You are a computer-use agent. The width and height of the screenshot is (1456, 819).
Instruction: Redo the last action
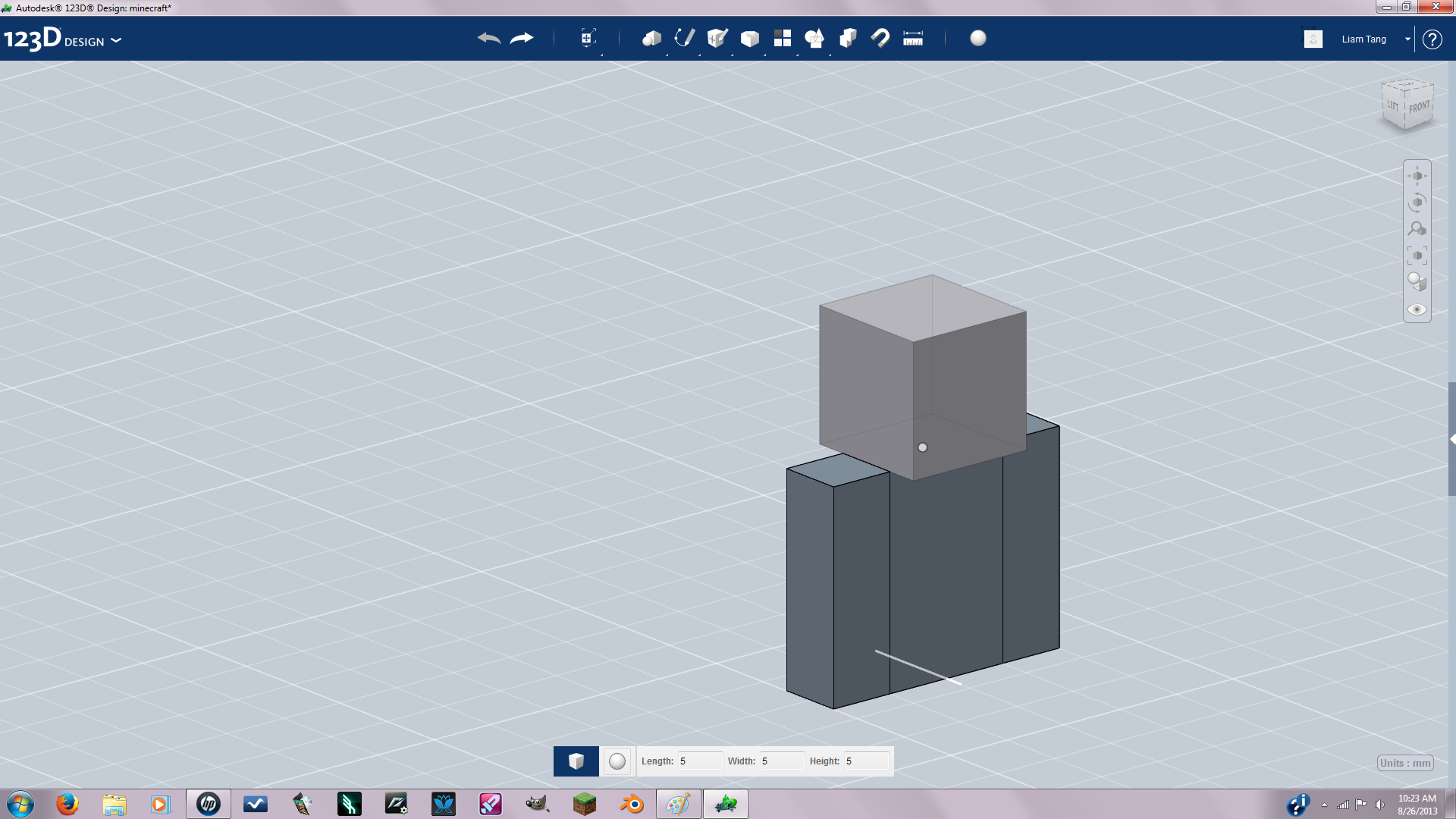(x=522, y=38)
